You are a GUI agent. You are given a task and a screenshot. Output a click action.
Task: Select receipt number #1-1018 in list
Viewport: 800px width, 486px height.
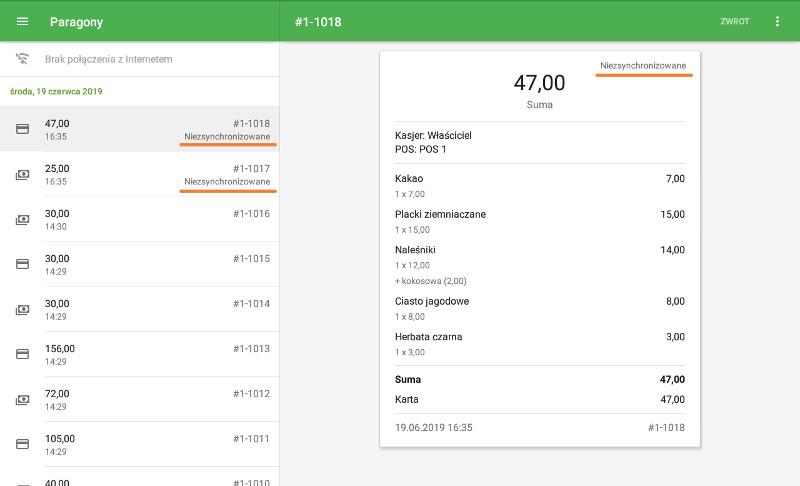252,123
